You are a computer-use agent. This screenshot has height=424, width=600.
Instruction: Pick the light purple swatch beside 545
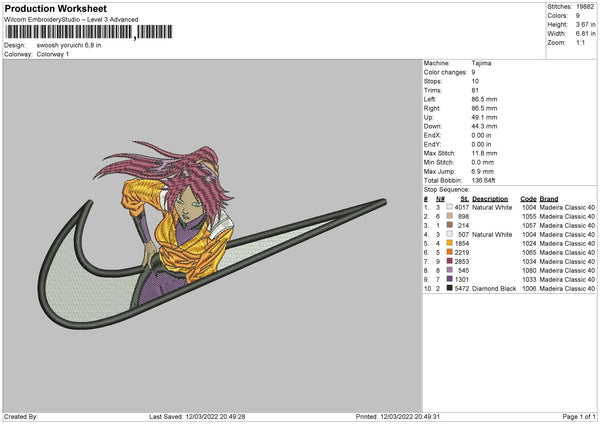[449, 270]
